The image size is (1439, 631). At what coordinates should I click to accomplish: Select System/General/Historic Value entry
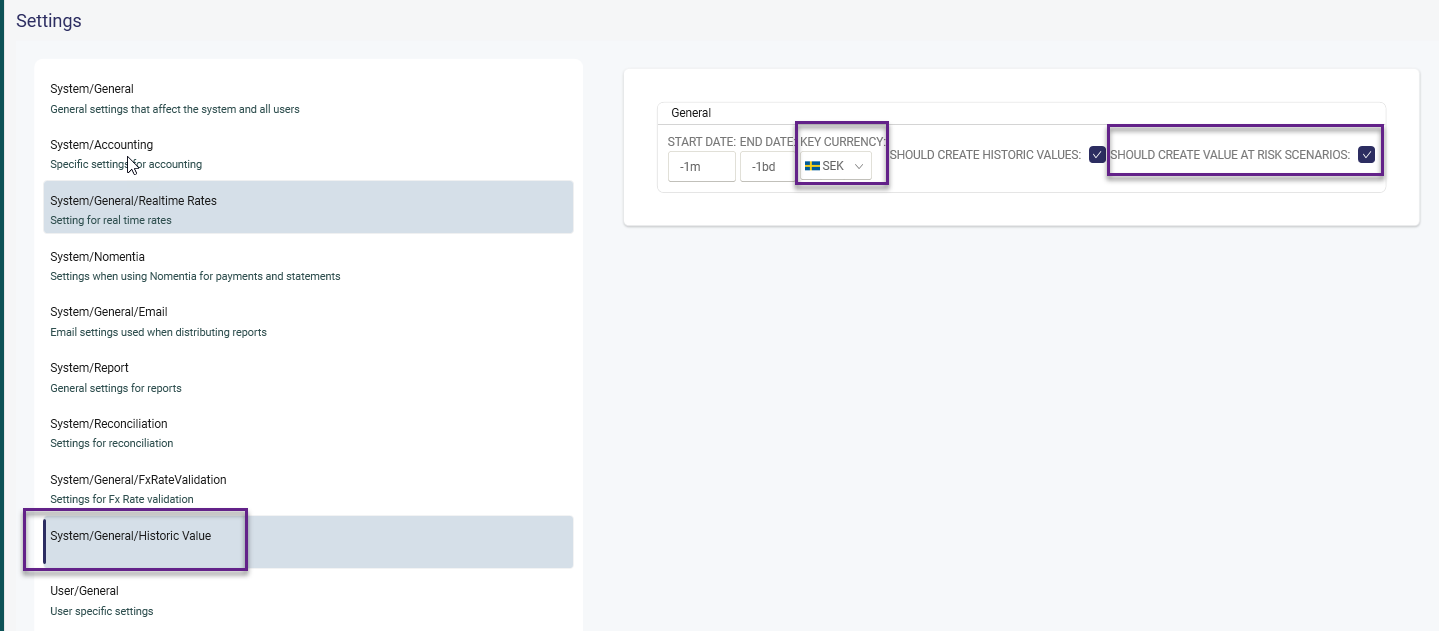(x=131, y=536)
